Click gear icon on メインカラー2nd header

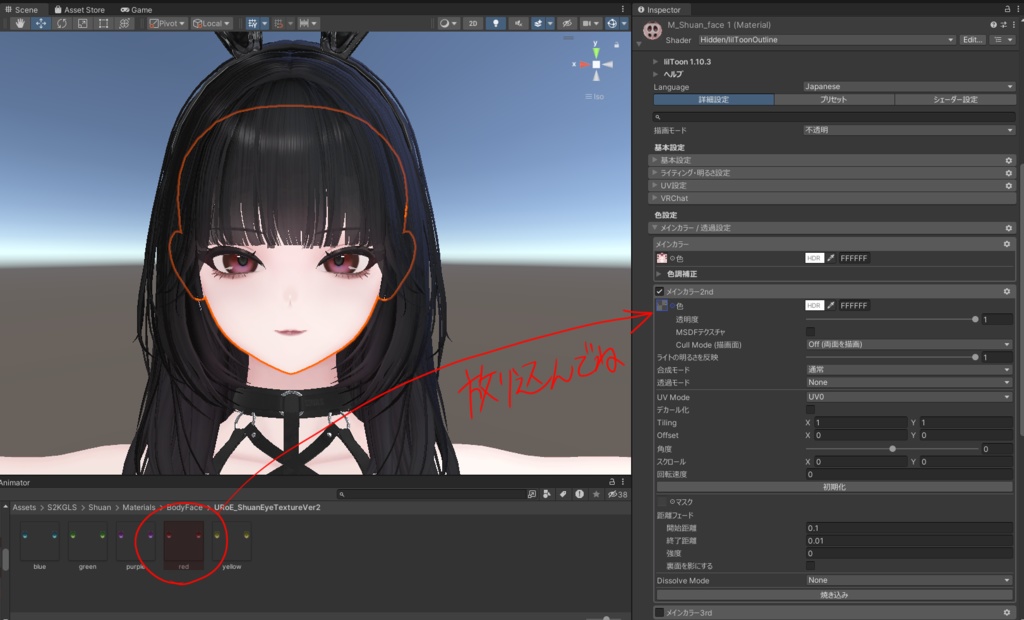[x=1006, y=292]
